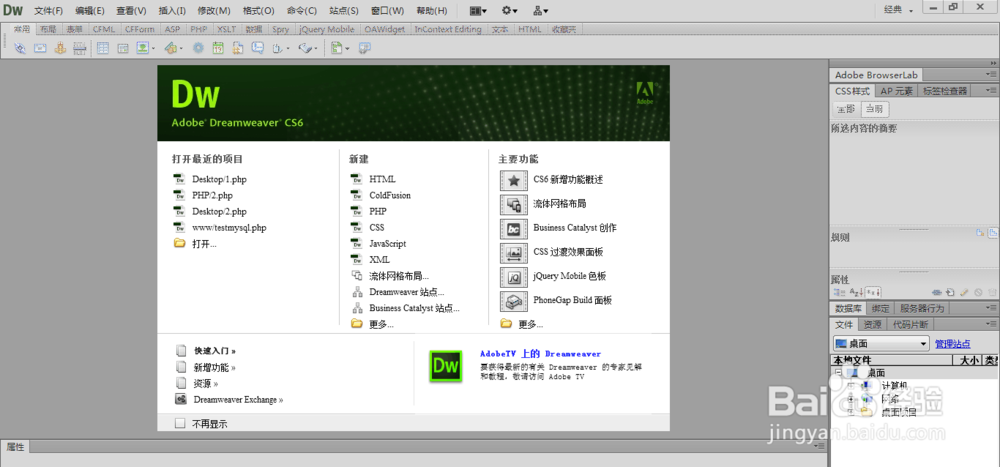The width and height of the screenshot is (1000, 467).
Task: Click the Images insert icon
Action: tap(142, 48)
